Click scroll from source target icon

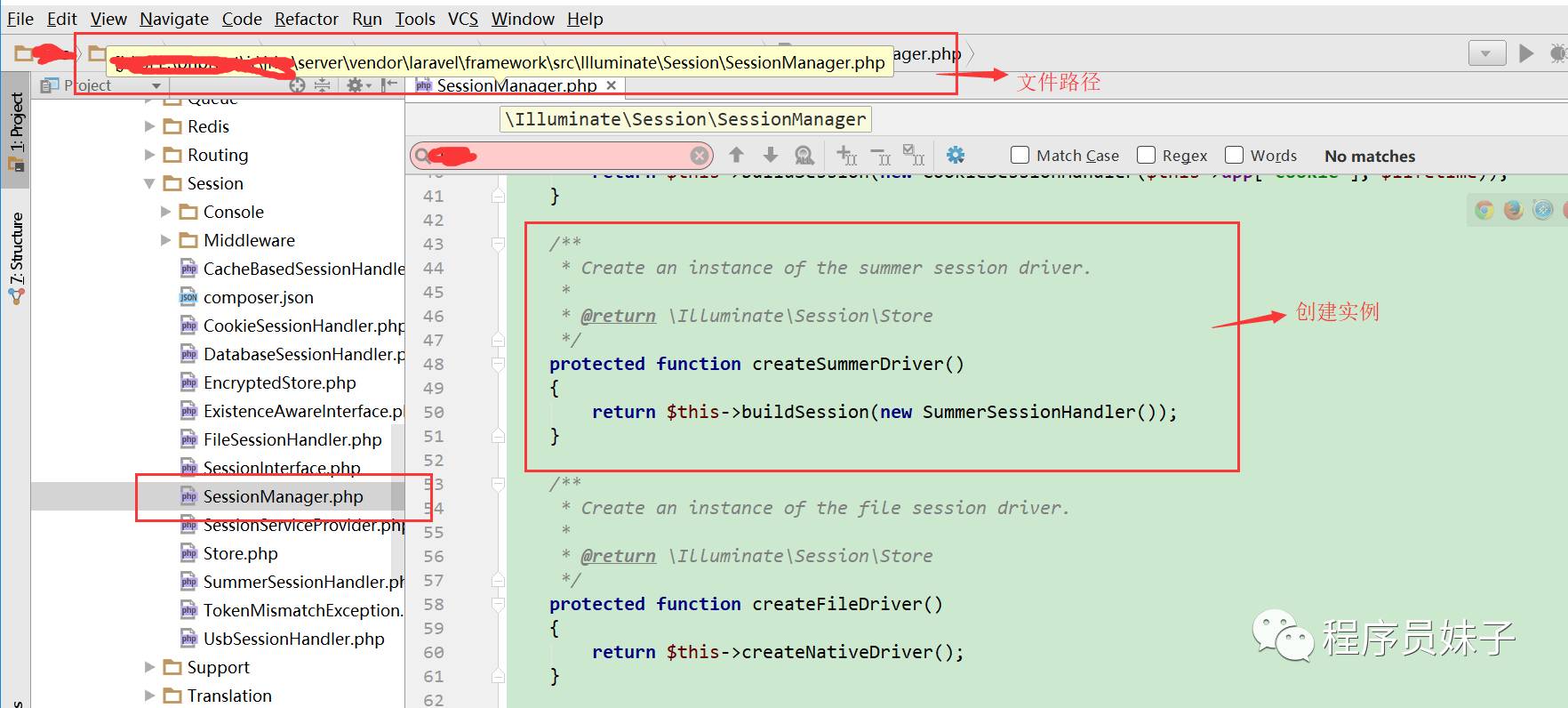pos(298,85)
